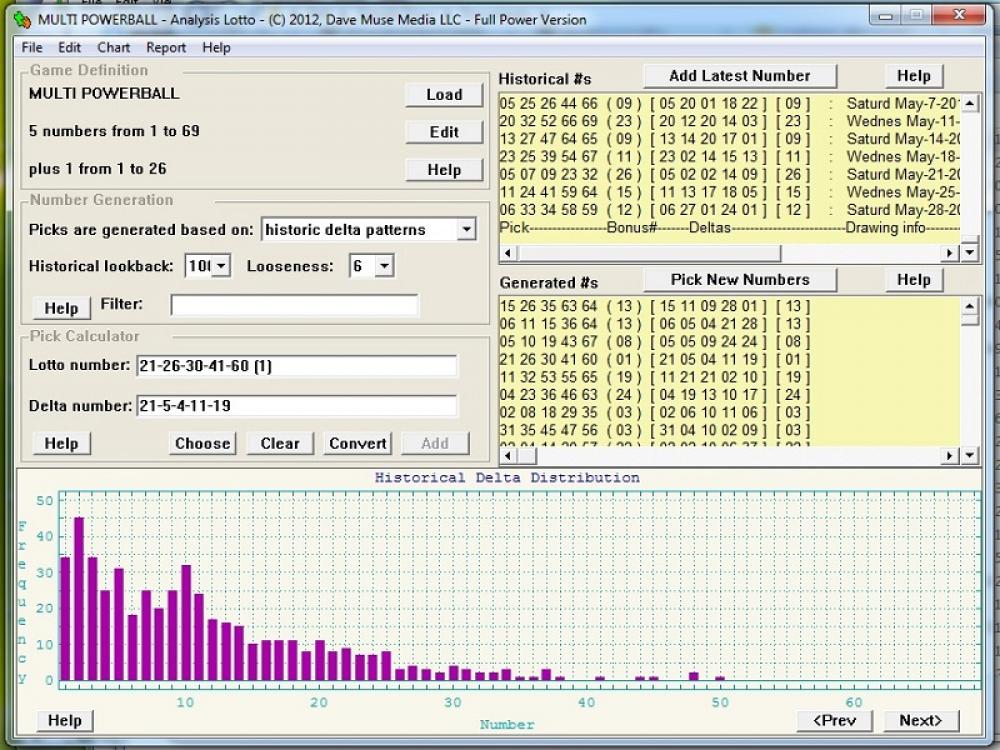The image size is (1000, 750).
Task: Click the Edit game definition button
Action: click(x=443, y=131)
